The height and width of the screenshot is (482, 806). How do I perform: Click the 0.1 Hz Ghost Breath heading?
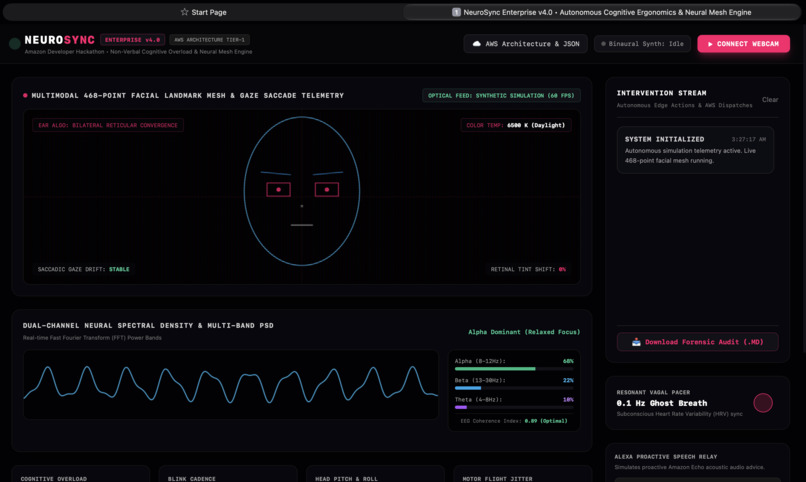tap(662, 403)
